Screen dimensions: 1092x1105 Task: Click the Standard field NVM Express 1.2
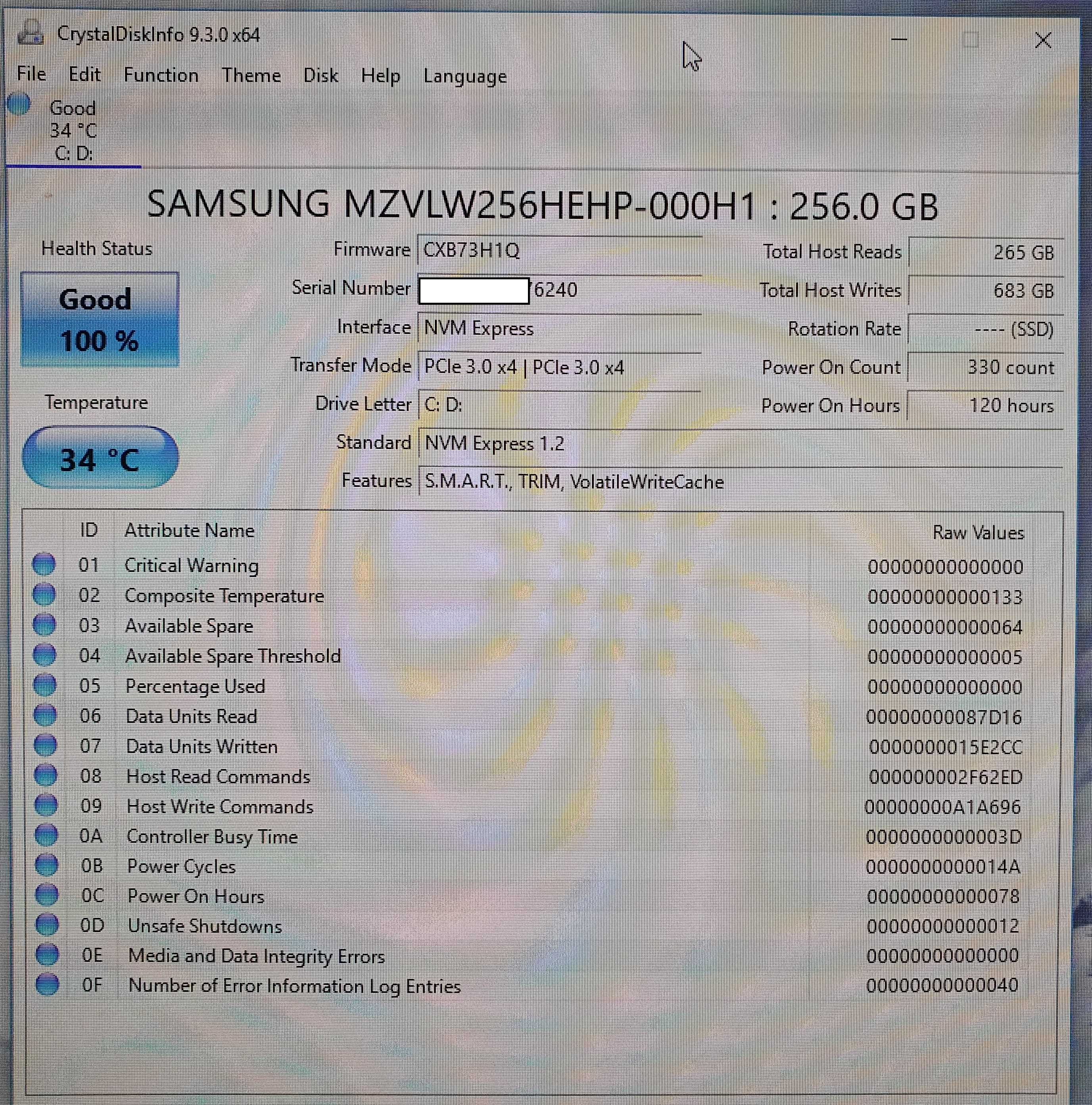coord(741,444)
